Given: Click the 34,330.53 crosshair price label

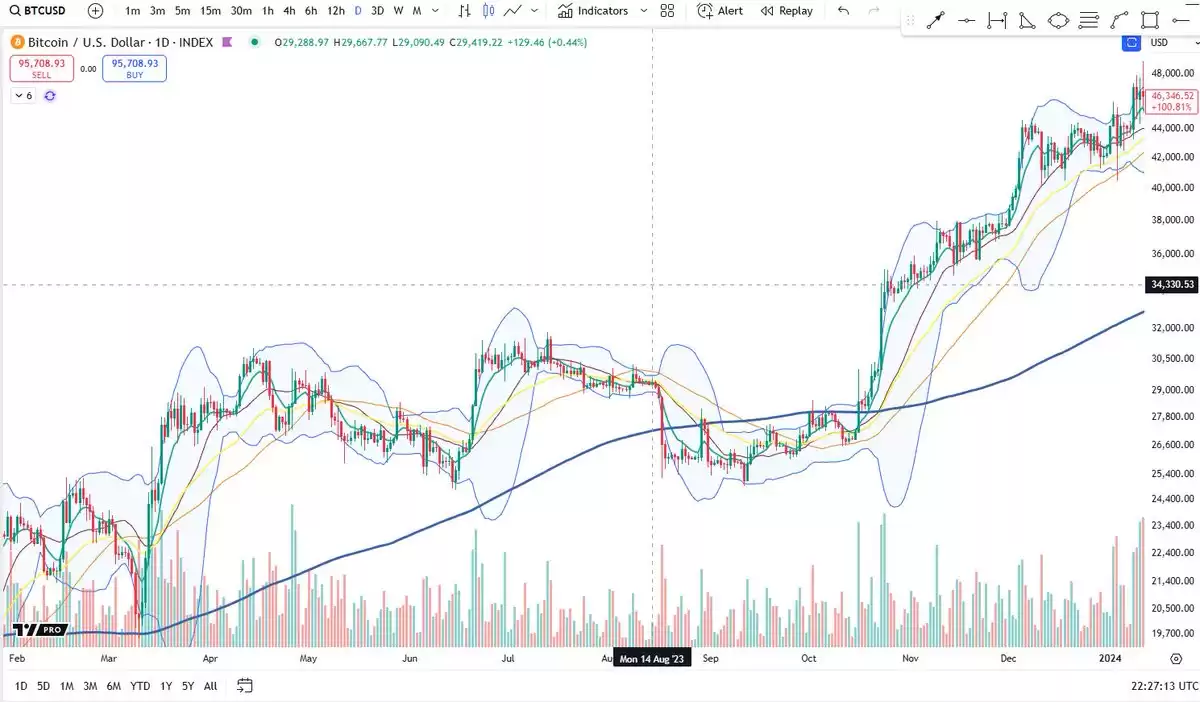Looking at the screenshot, I should (1173, 285).
